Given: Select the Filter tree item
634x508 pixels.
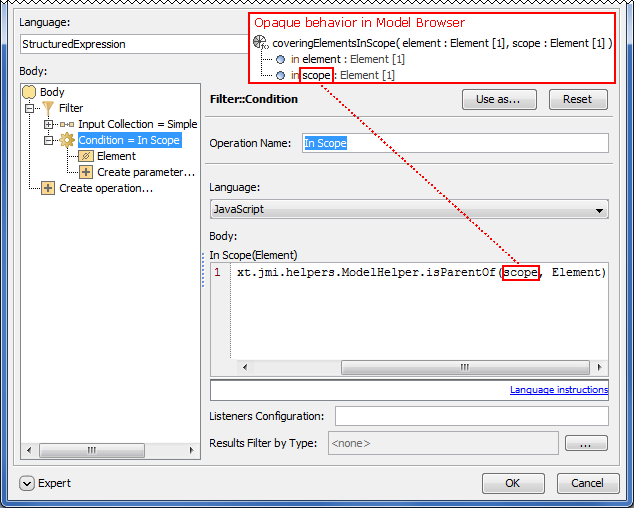Looking at the screenshot, I should 71,108.
